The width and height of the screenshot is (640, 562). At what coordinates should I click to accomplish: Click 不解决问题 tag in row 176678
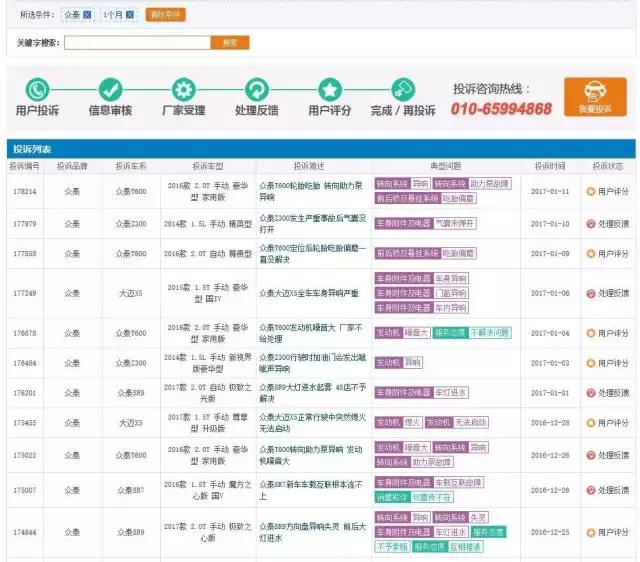tap(488, 332)
